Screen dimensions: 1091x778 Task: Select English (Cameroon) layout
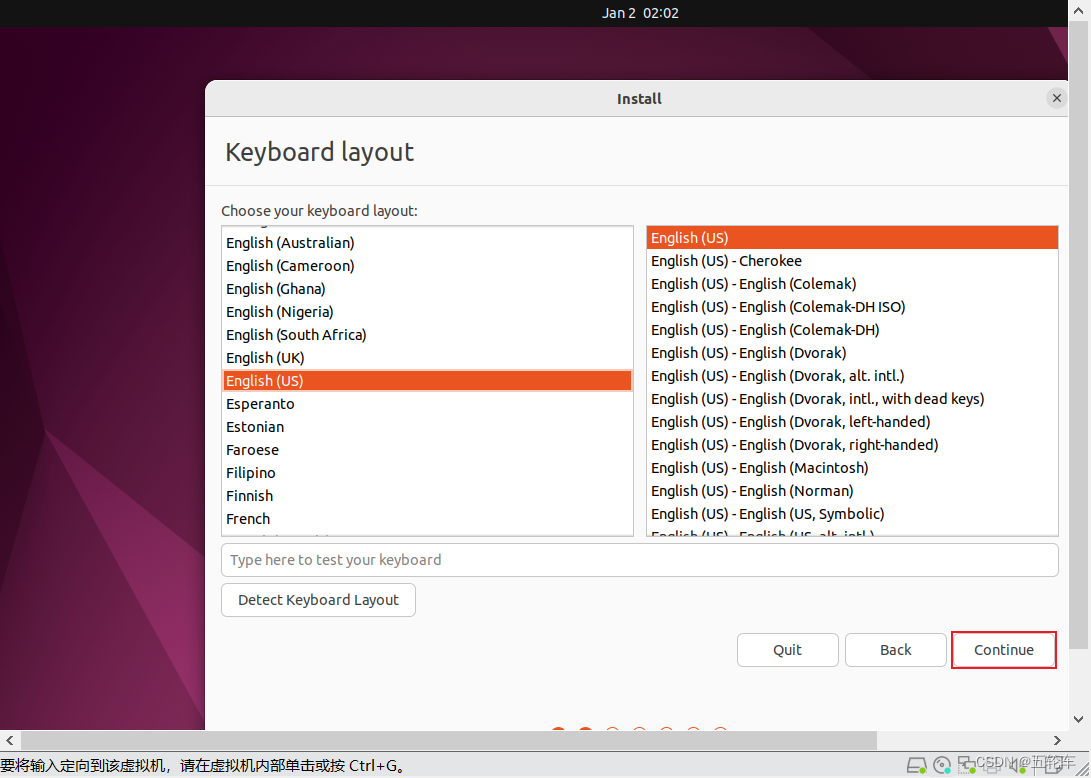pyautogui.click(x=427, y=266)
